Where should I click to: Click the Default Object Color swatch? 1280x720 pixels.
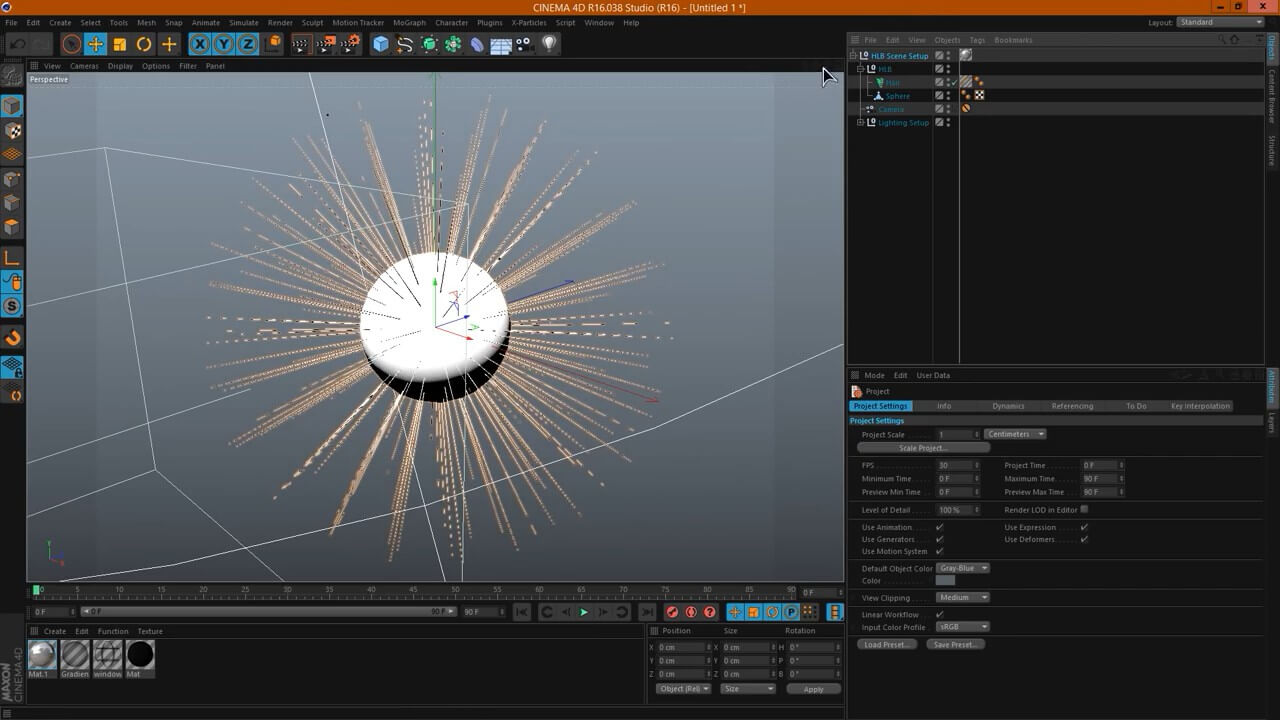pyautogui.click(x=945, y=581)
